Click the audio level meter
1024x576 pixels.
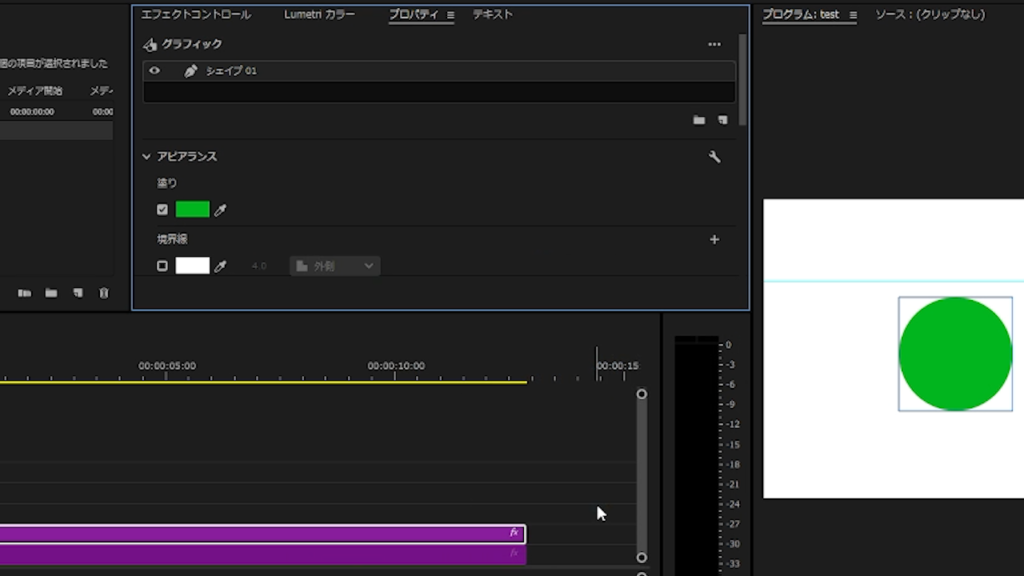tap(696, 455)
